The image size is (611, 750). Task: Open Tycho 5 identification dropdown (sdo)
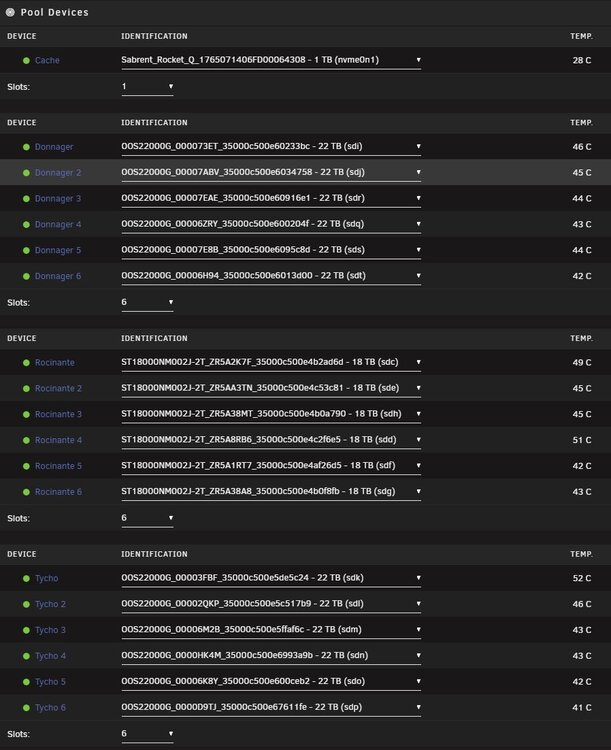[271, 682]
